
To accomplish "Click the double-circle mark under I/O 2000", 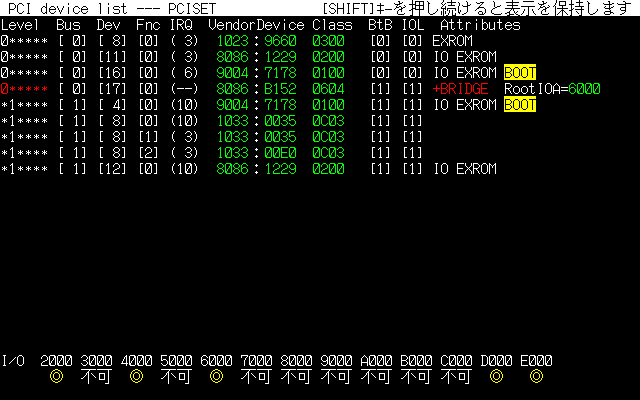I will pos(56,377).
